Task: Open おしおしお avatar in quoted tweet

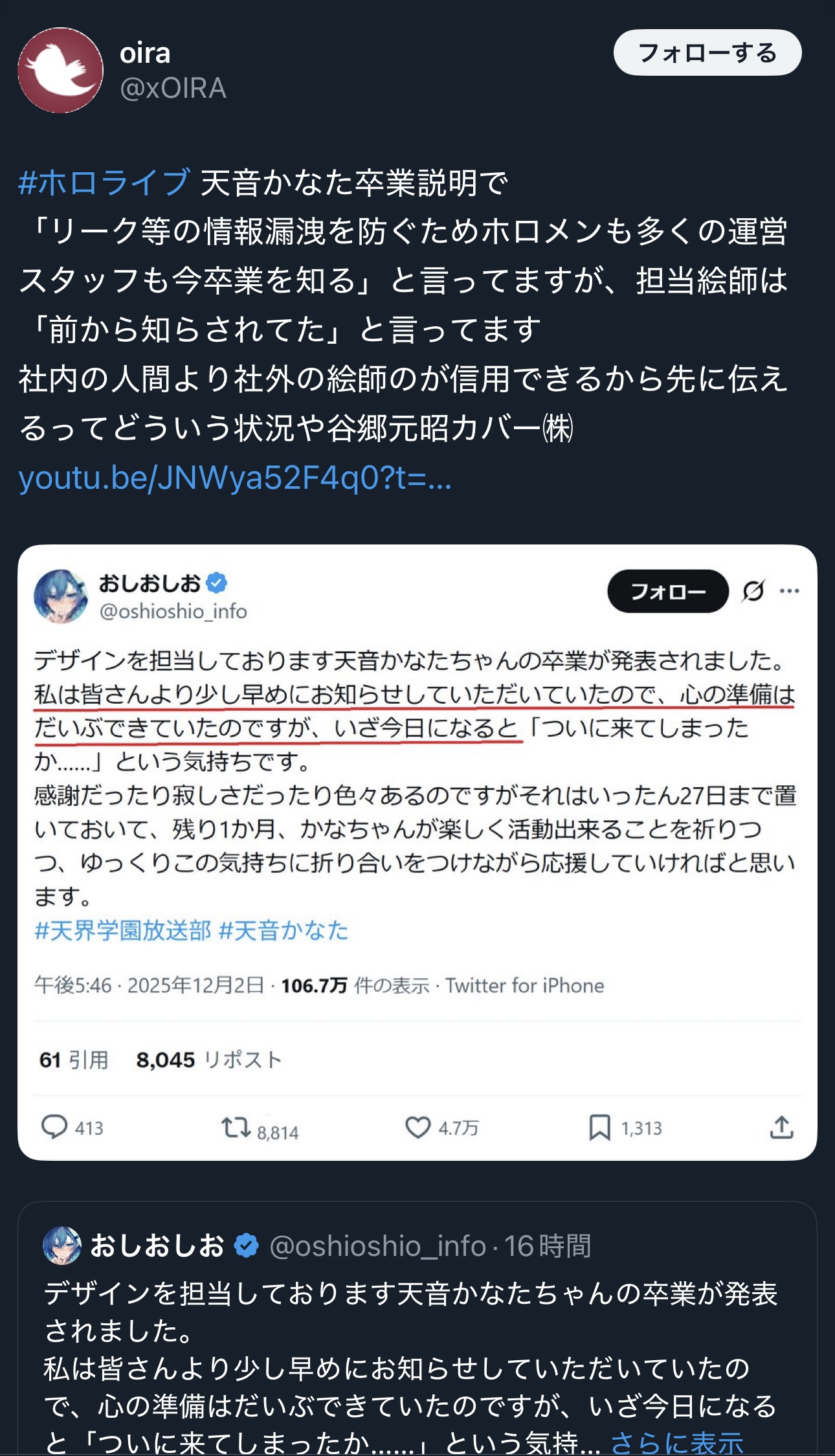Action: pyautogui.click(x=62, y=1245)
